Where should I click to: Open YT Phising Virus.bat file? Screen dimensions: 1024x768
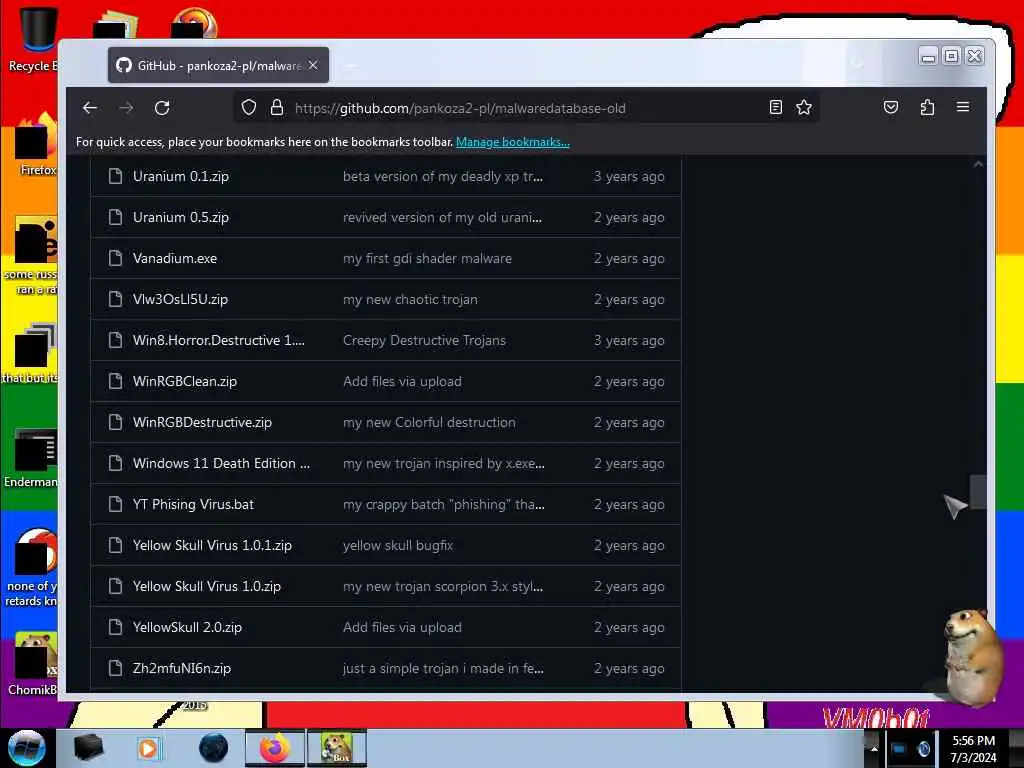[x=193, y=505]
